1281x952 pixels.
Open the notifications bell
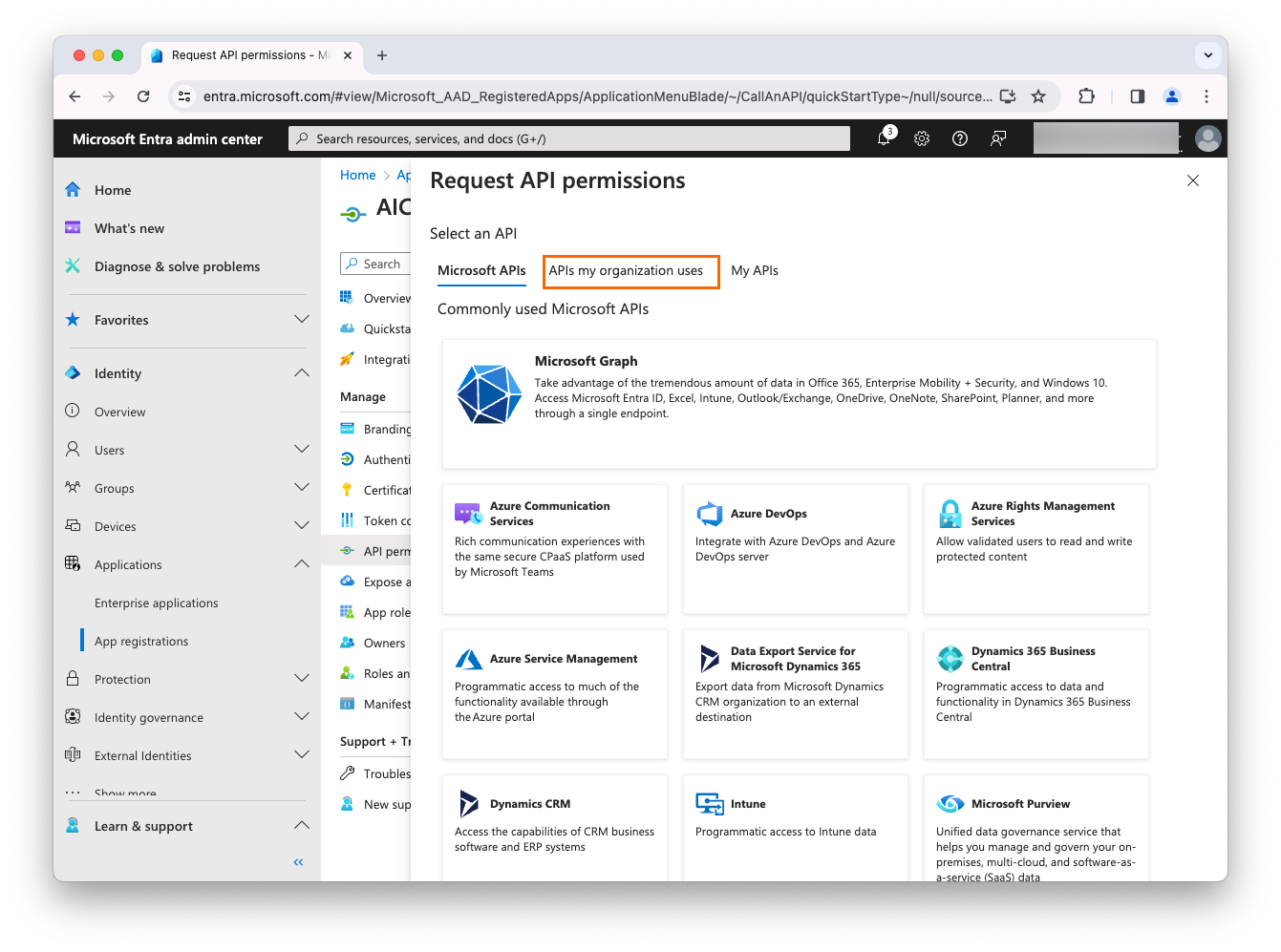coord(882,138)
